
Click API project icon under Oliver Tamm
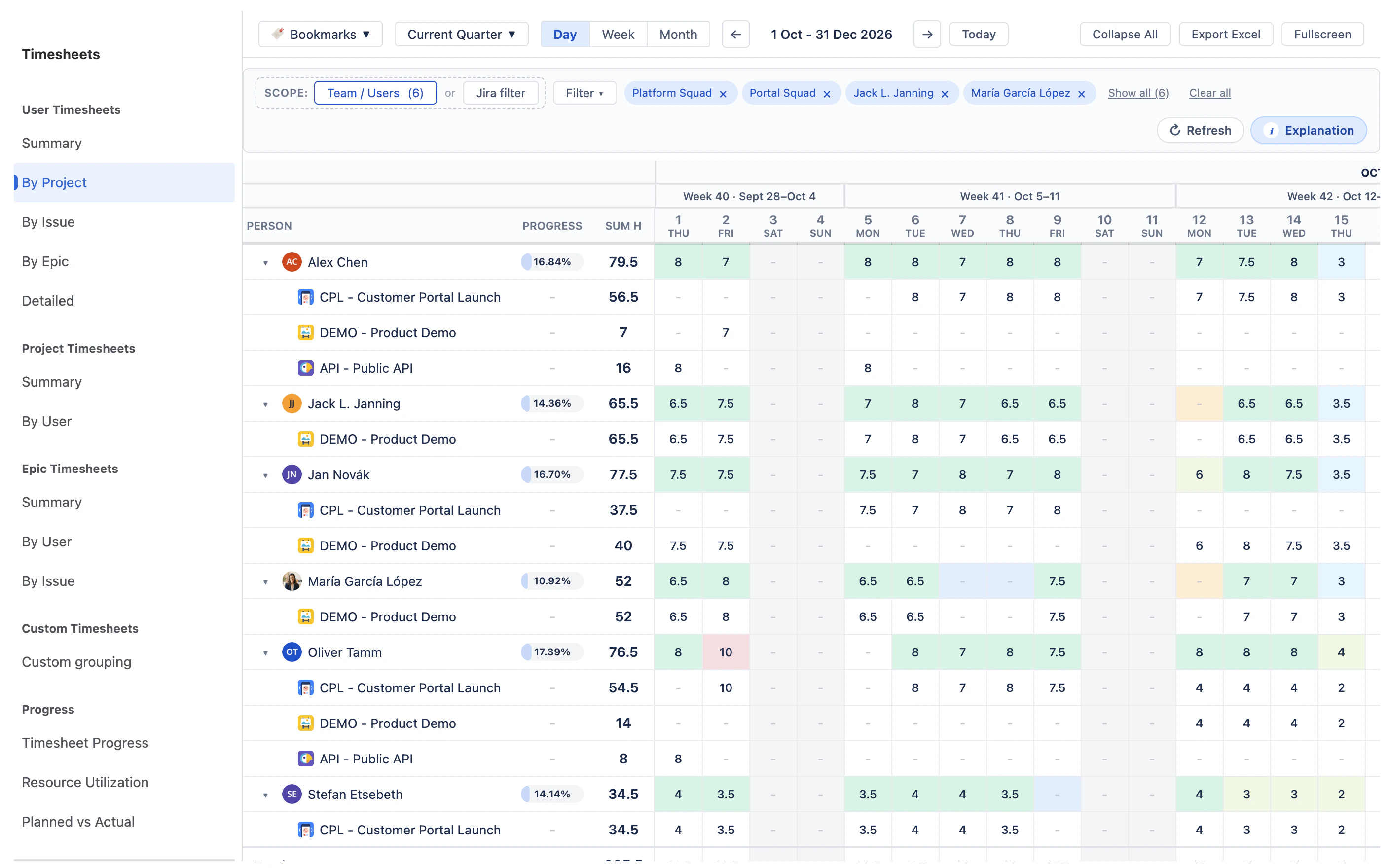click(305, 759)
